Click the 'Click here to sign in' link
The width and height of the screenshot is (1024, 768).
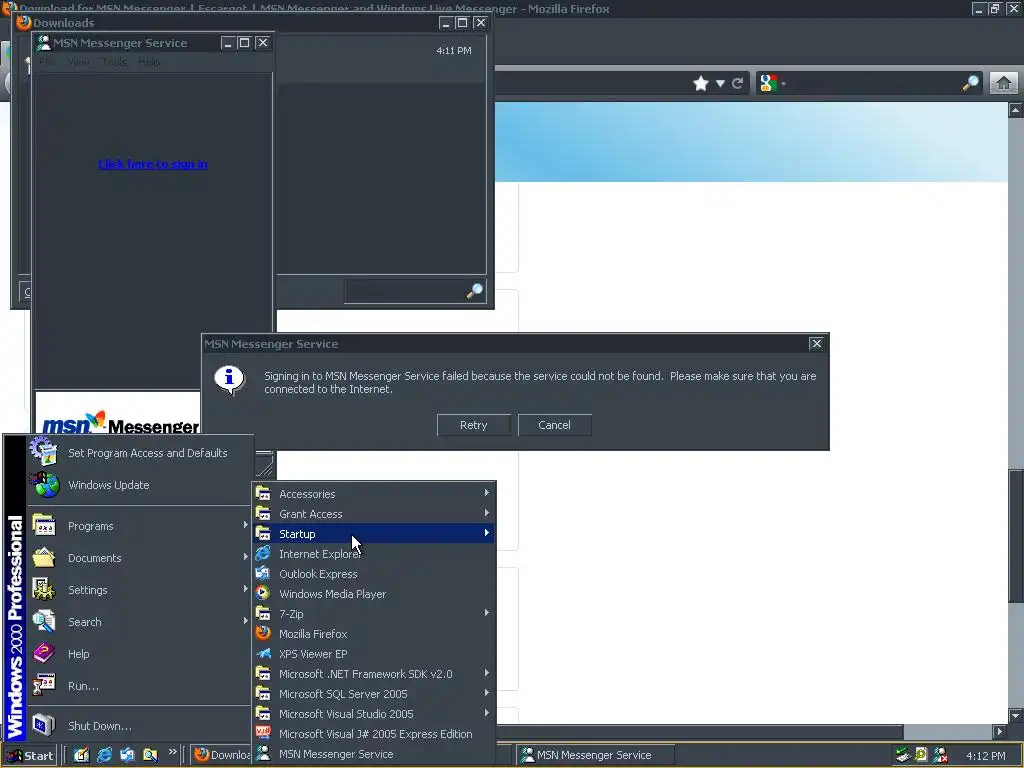coord(153,164)
